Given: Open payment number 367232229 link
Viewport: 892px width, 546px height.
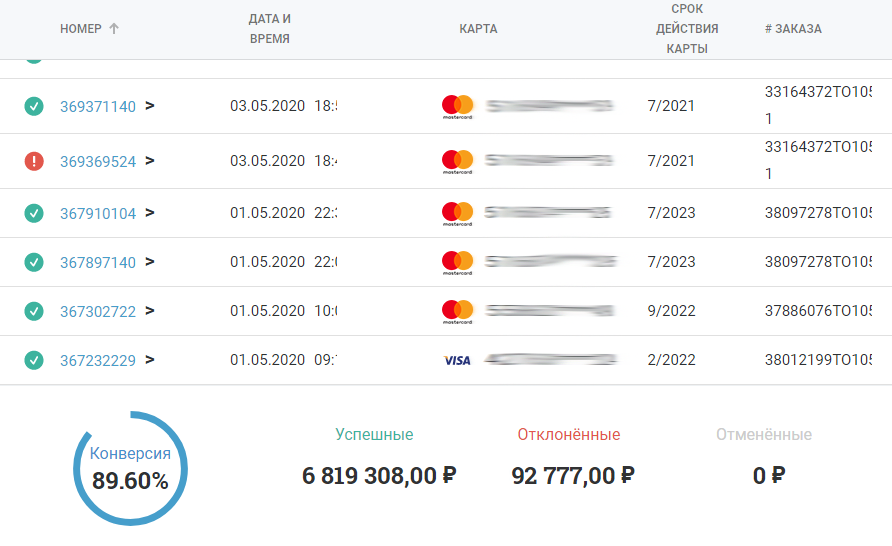Looking at the screenshot, I should click(98, 361).
